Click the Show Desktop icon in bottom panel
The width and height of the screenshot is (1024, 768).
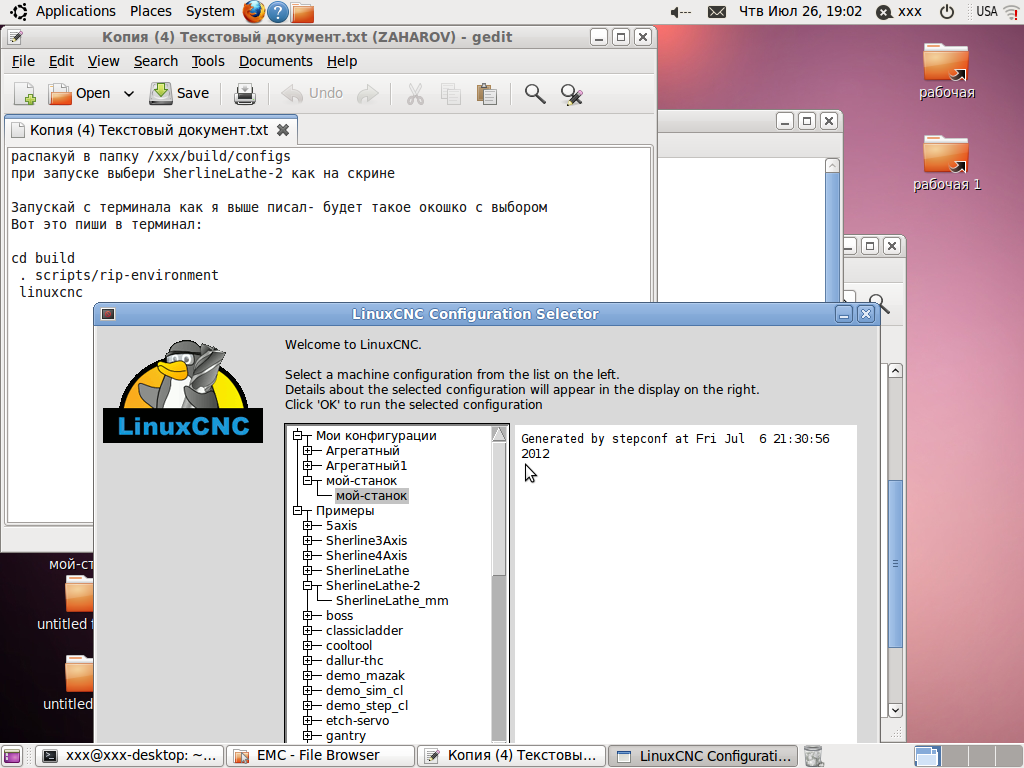tap(12, 756)
